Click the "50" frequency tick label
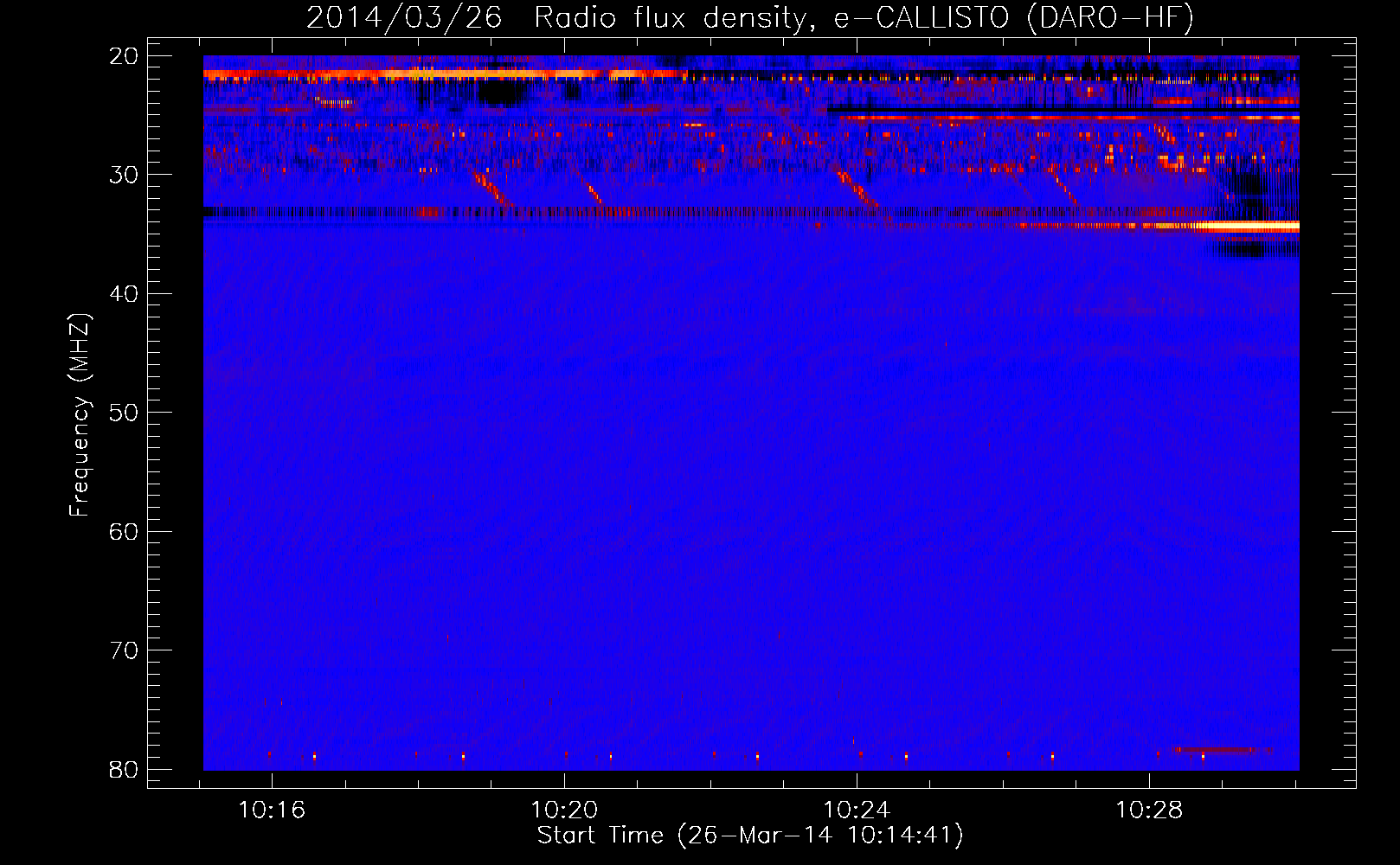 (x=124, y=413)
